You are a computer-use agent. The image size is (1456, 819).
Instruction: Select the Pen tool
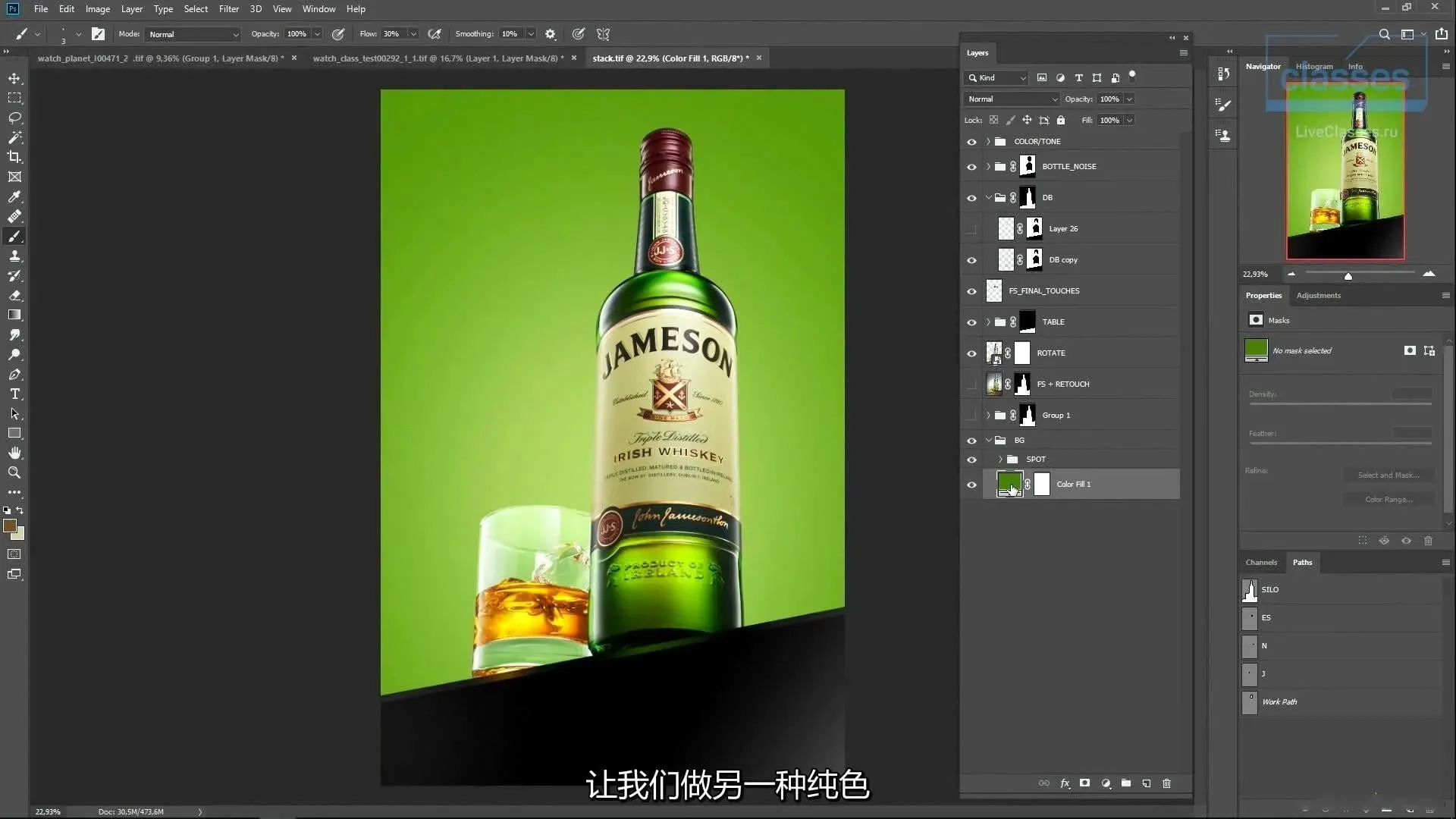(x=14, y=375)
